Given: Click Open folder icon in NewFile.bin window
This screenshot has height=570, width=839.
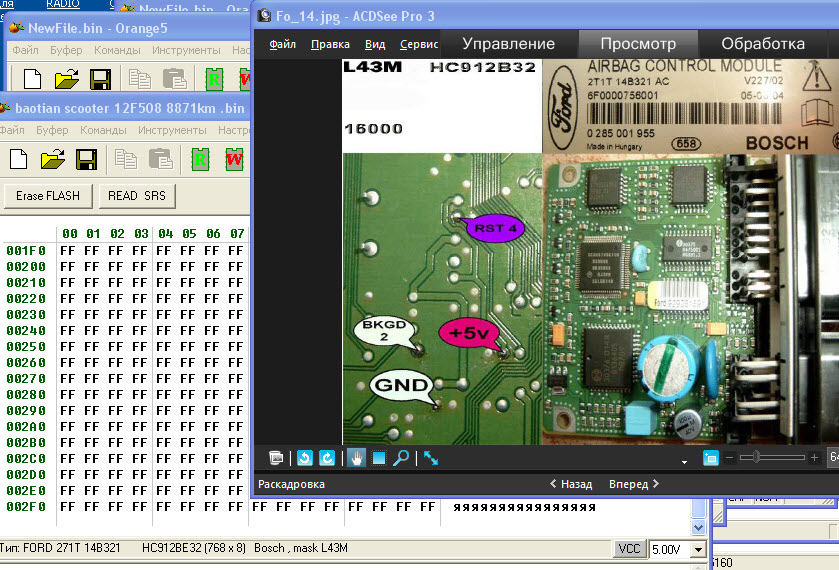Looking at the screenshot, I should [67, 80].
